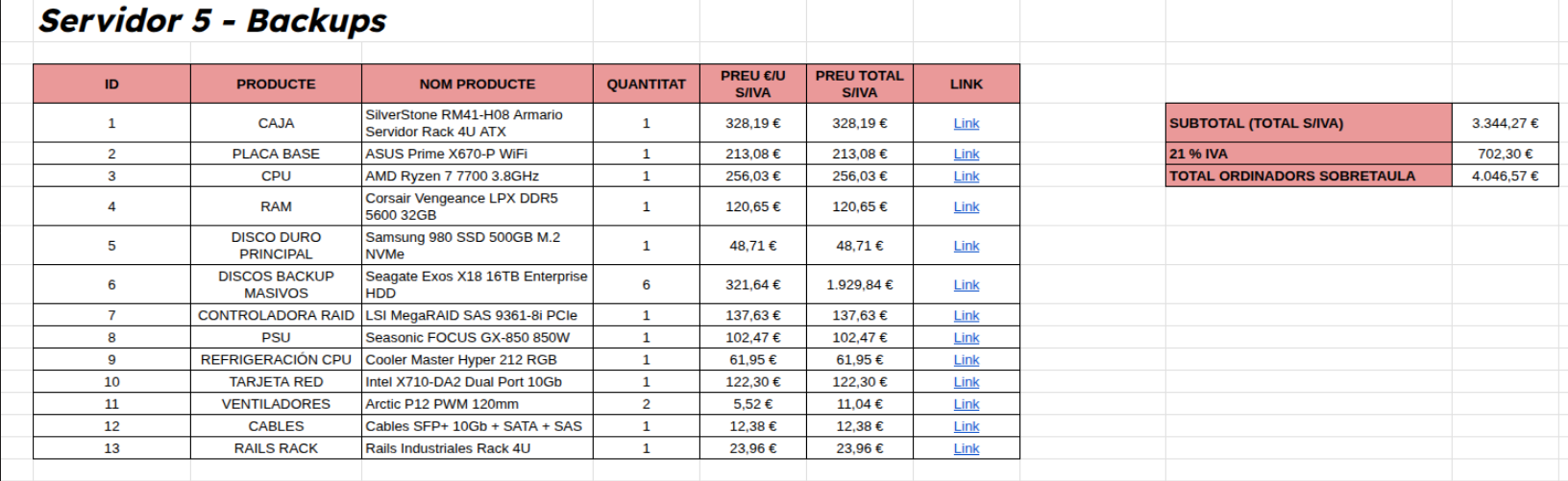Image resolution: width=1568 pixels, height=481 pixels.
Task: Select the PREU TOTAL S/IVA header cell
Action: [859, 84]
